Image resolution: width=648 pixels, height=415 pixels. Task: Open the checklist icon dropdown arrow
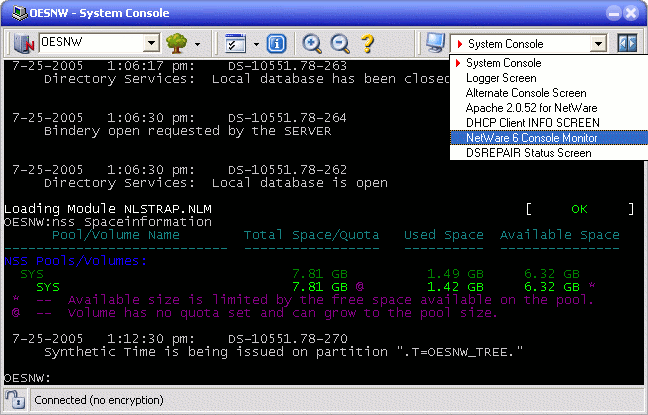tap(256, 44)
